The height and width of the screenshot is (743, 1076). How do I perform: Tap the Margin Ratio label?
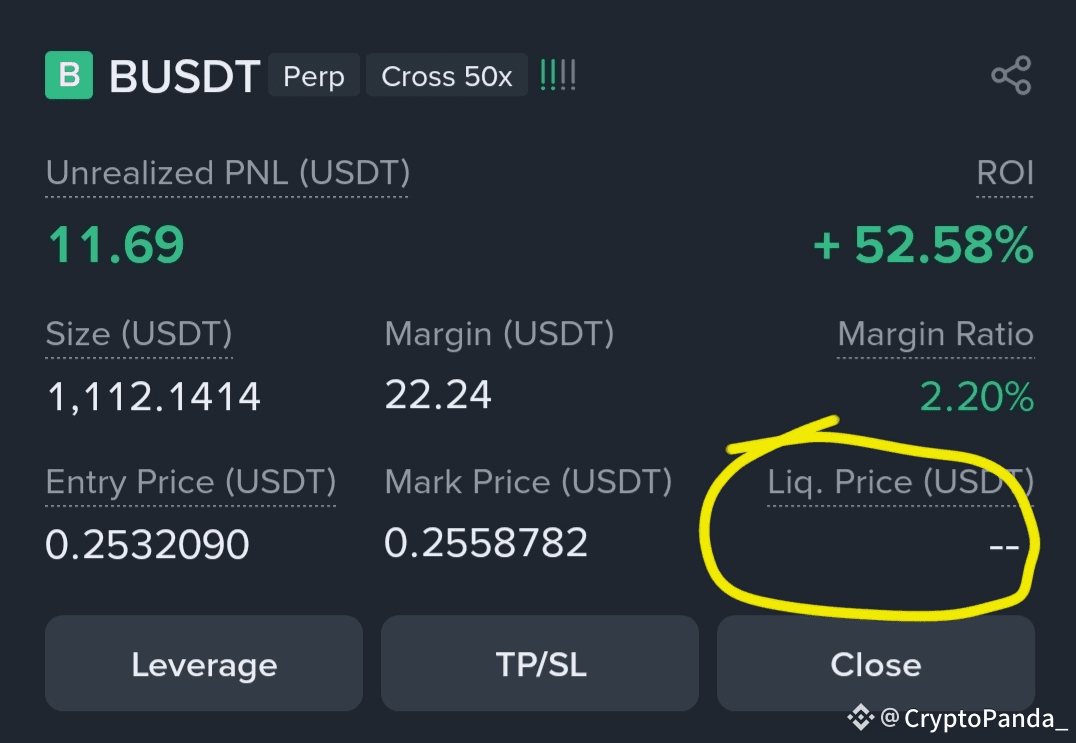coord(935,334)
